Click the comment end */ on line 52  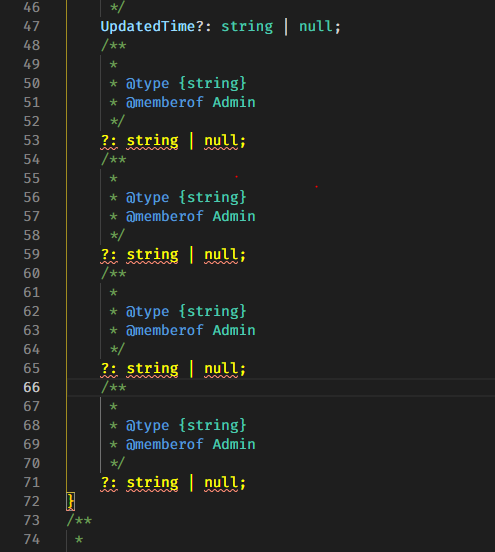coord(117,121)
